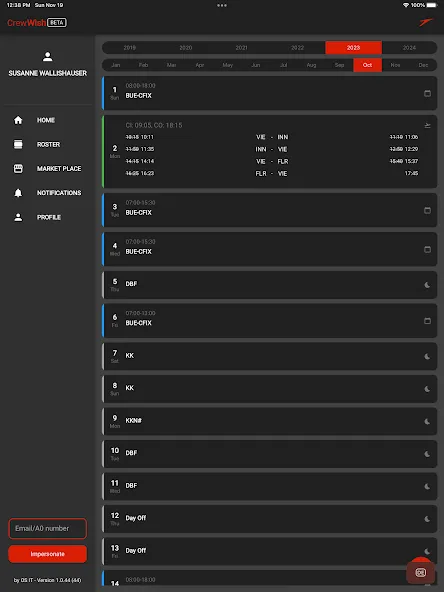Select year 2022 tab
Image resolution: width=444 pixels, height=592 pixels.
[x=298, y=48]
